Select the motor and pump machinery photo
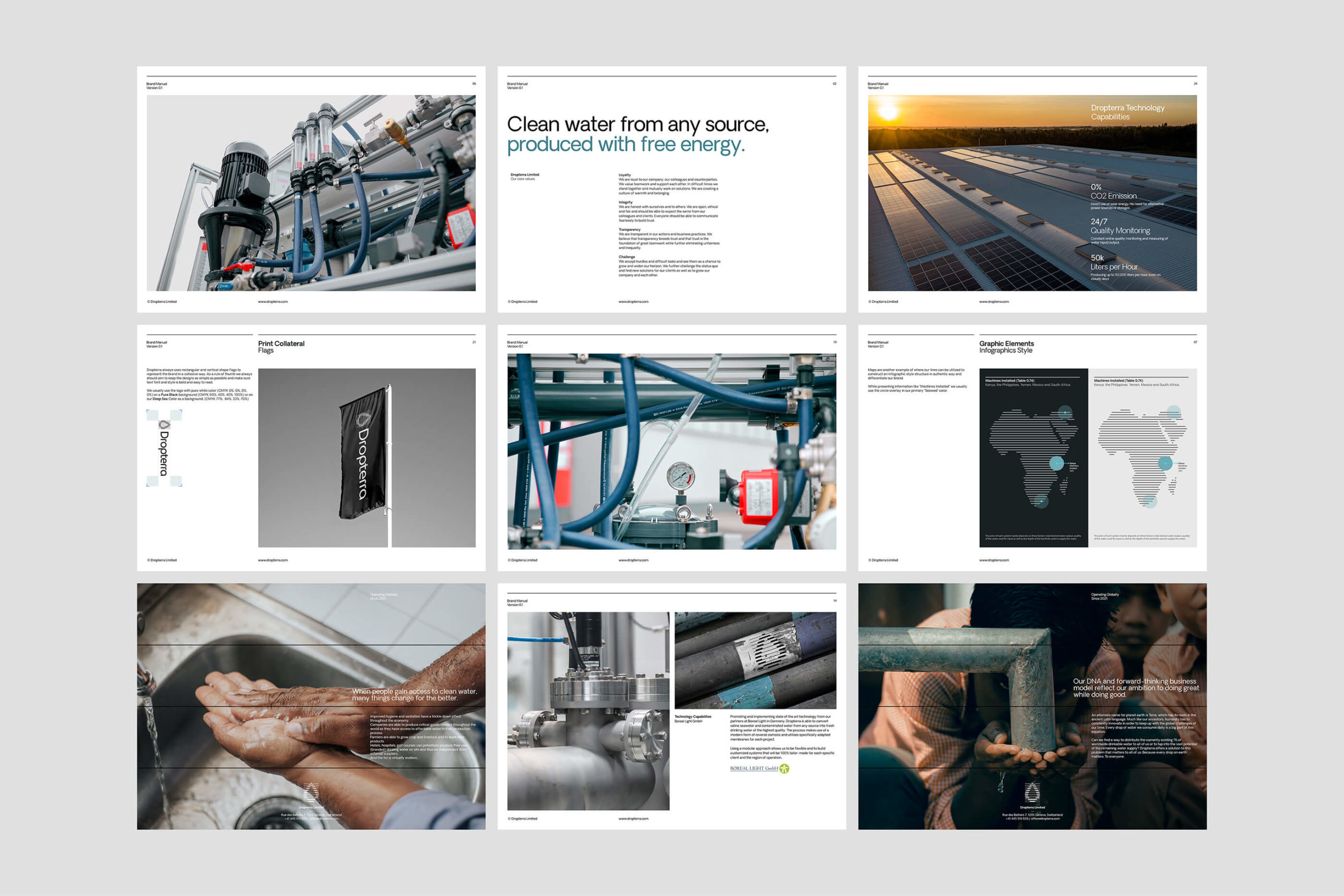This screenshot has height=896, width=1344. tap(311, 193)
